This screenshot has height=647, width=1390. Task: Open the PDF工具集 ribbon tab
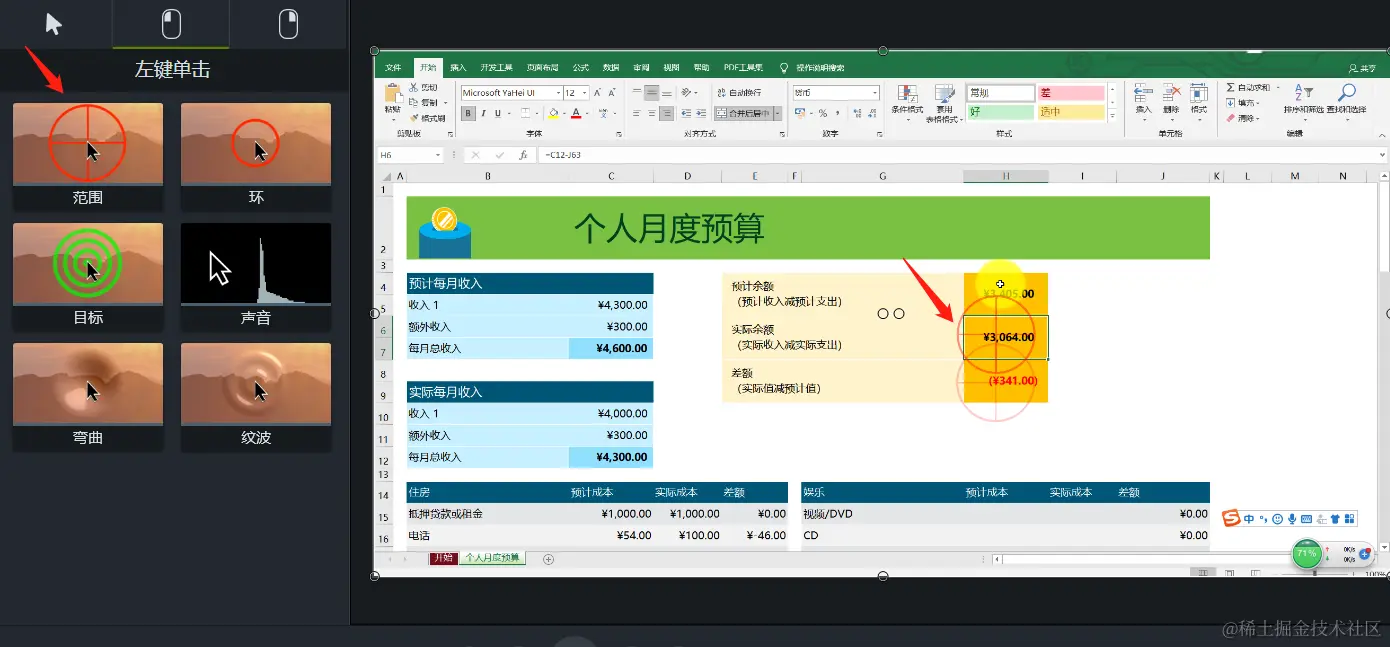tap(743, 68)
